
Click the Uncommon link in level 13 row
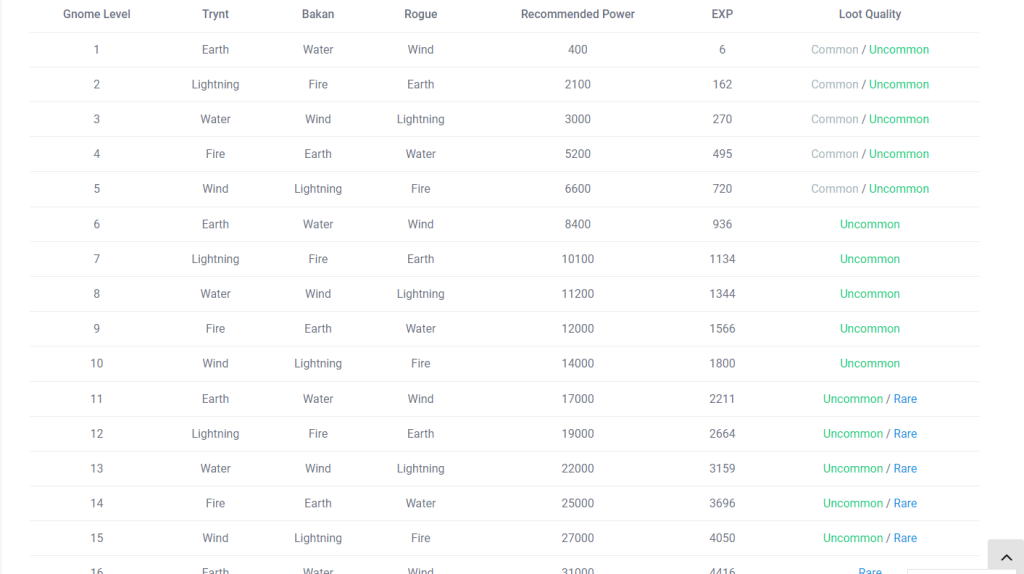852,469
